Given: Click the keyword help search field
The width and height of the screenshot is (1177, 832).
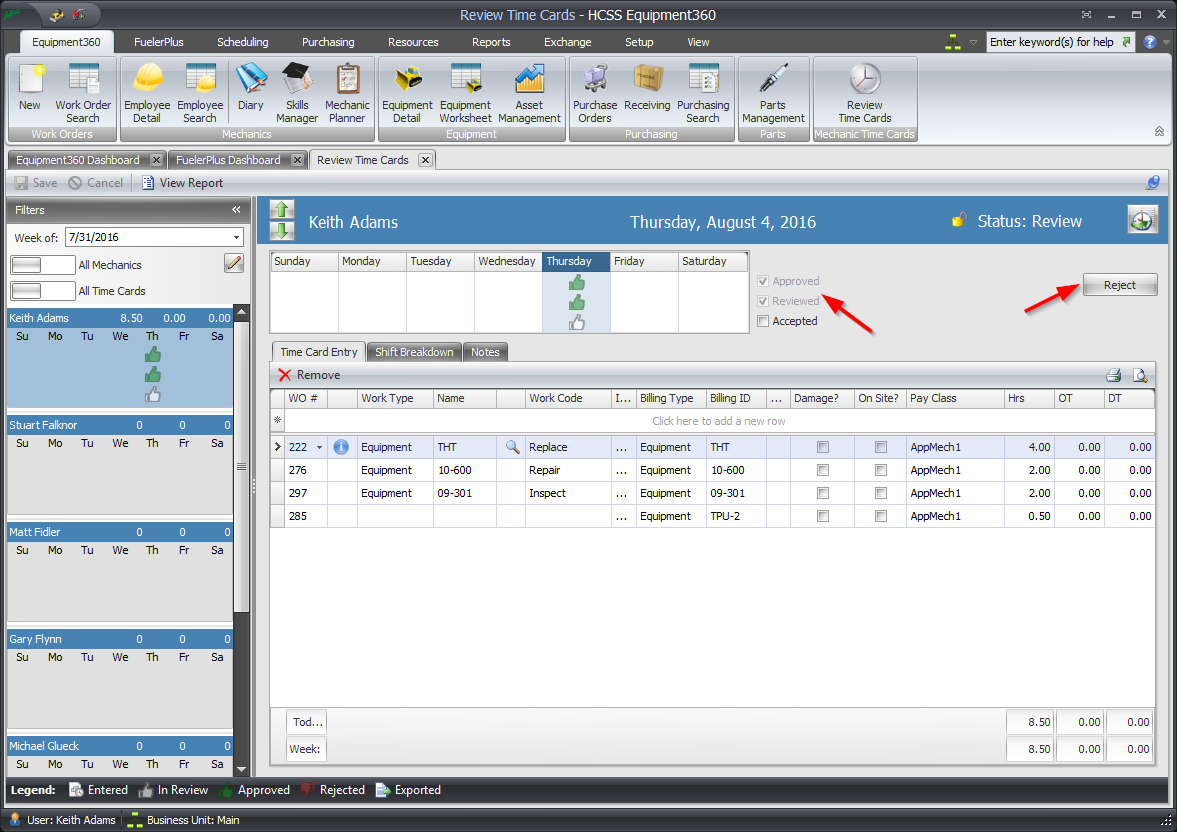Looking at the screenshot, I should [1055, 42].
